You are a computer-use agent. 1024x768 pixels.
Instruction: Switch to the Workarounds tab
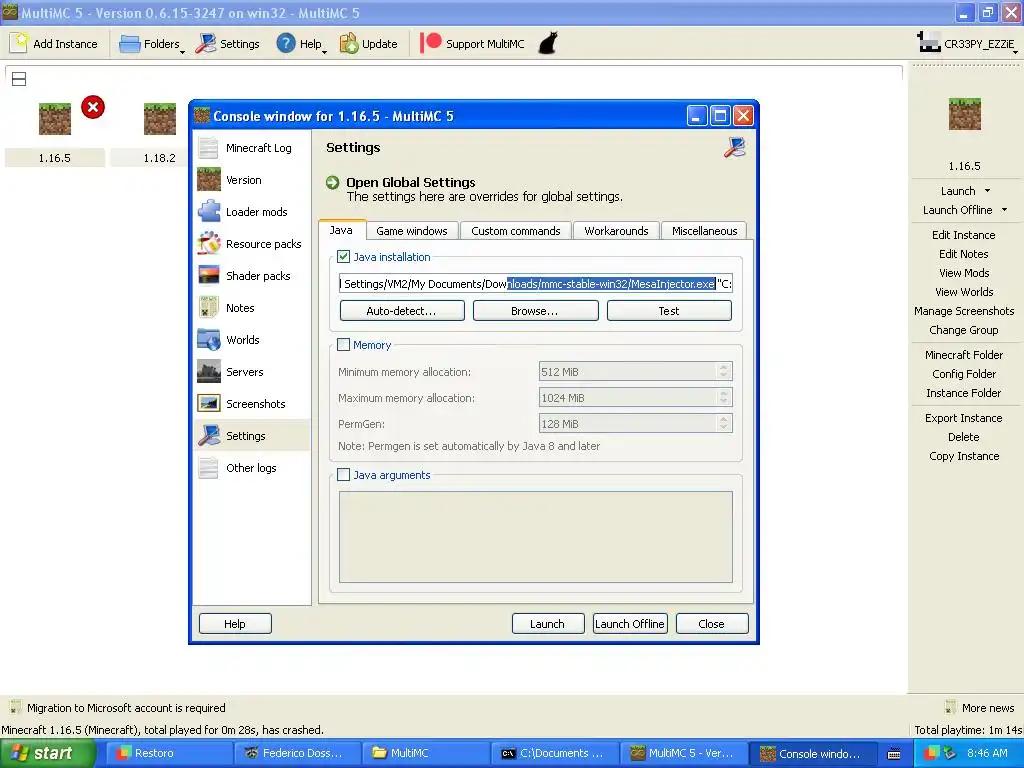coord(616,231)
